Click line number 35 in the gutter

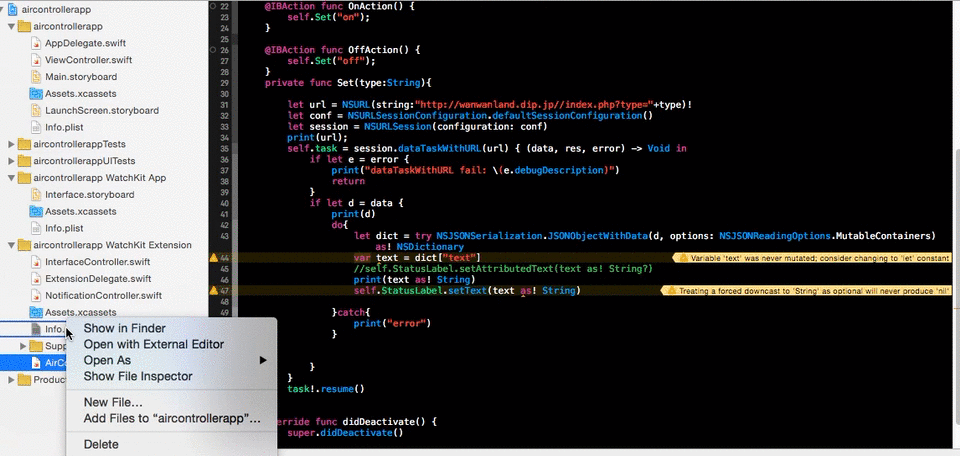[x=224, y=149]
